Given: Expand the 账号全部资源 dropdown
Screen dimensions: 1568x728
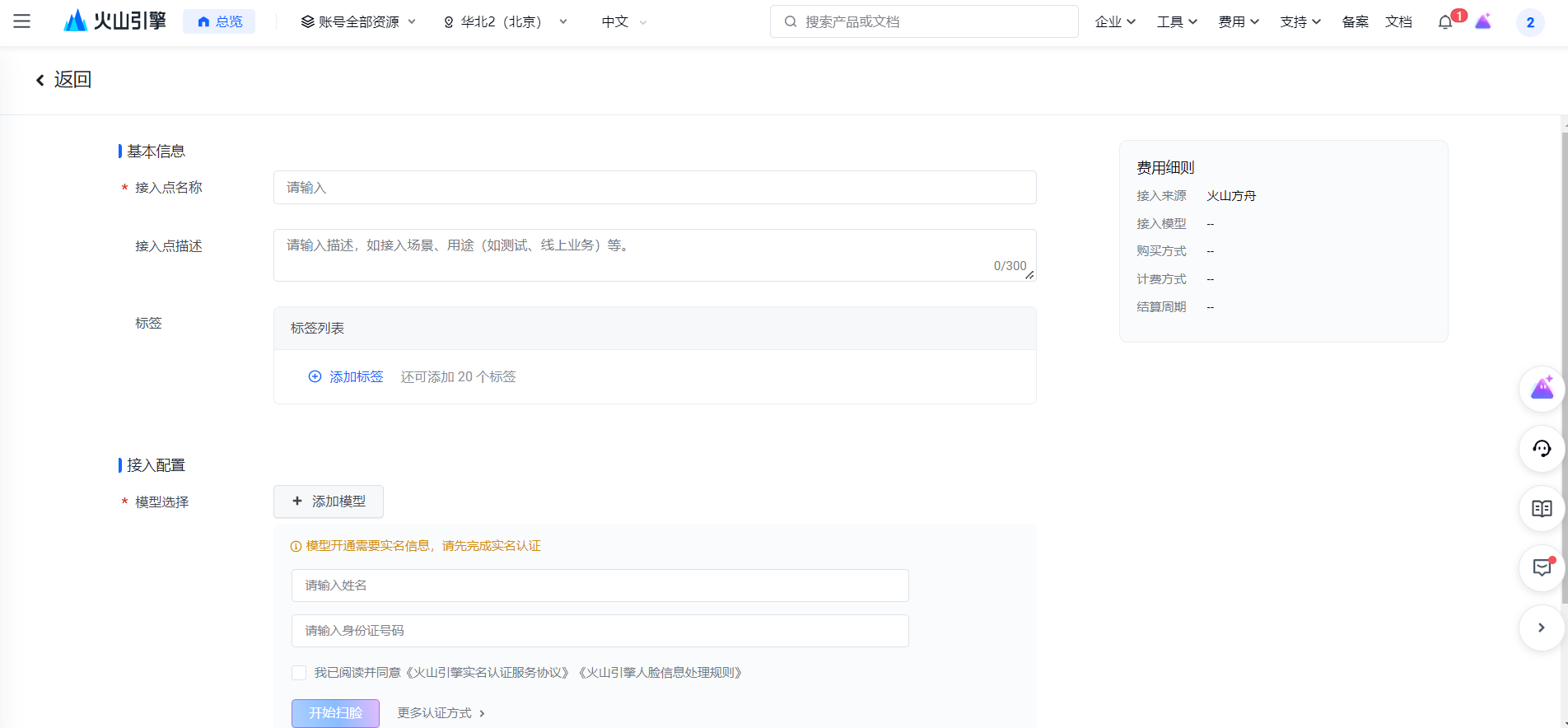Looking at the screenshot, I should [358, 21].
